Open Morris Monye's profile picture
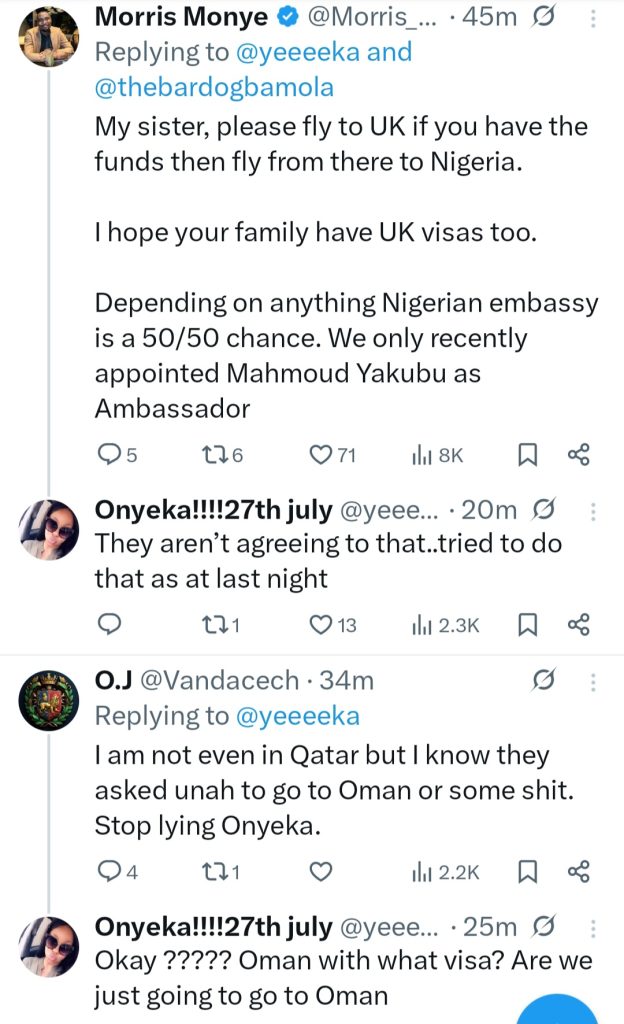 (49, 35)
